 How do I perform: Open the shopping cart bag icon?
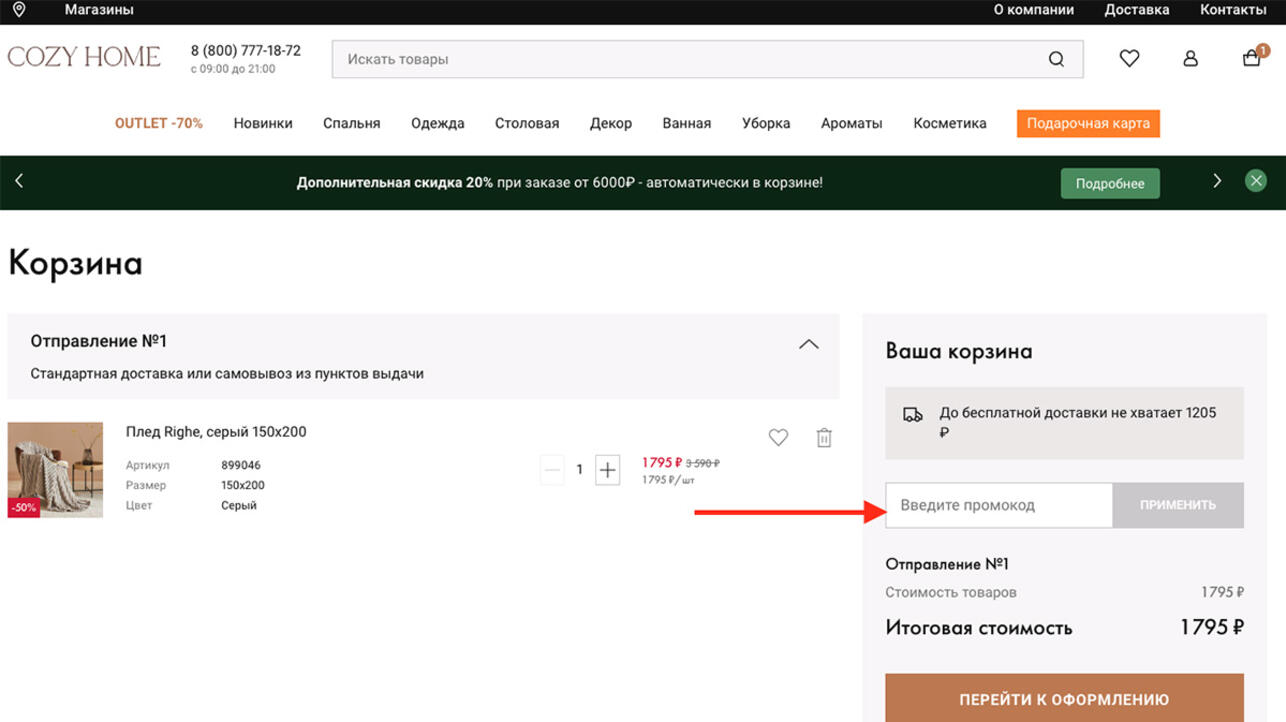click(1251, 58)
